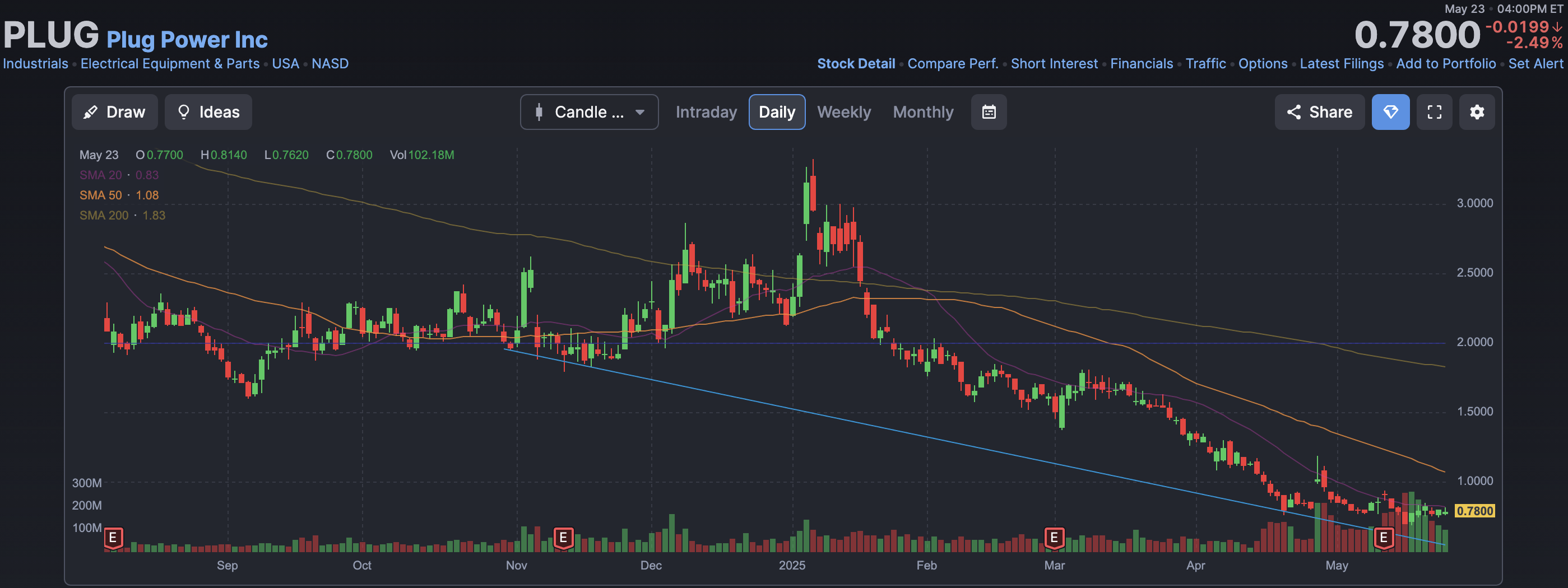This screenshot has height=588, width=1568.
Task: Click the earnings marker E near March
Action: tap(1054, 538)
